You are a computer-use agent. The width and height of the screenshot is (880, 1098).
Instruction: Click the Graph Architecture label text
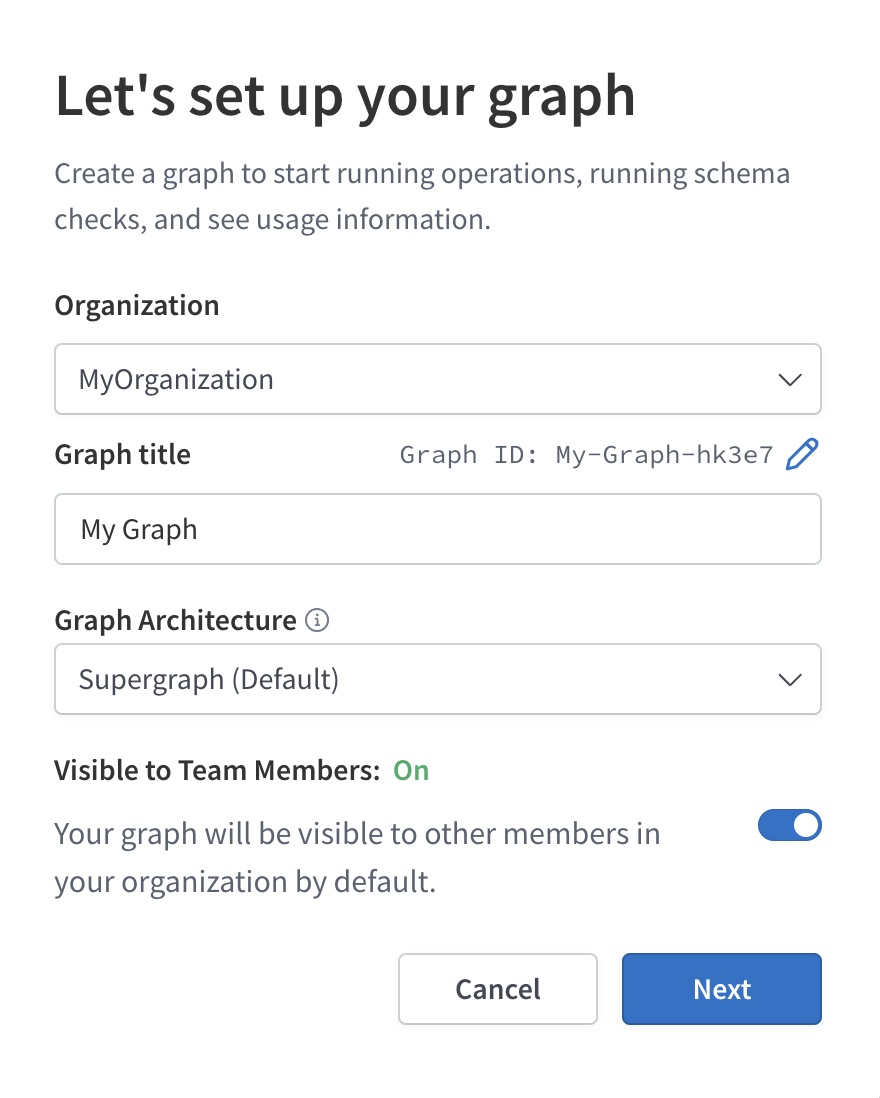click(x=175, y=621)
